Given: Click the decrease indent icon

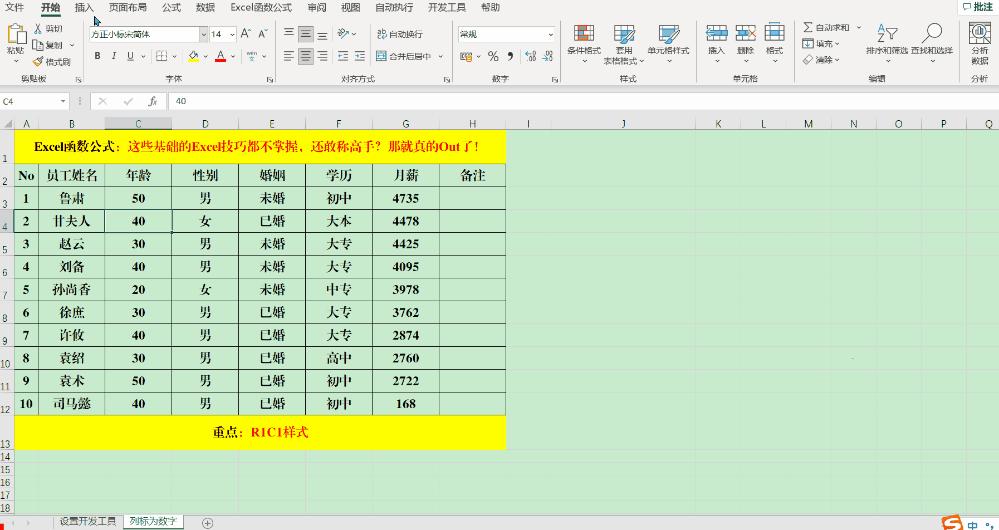Looking at the screenshot, I should [x=343, y=56].
